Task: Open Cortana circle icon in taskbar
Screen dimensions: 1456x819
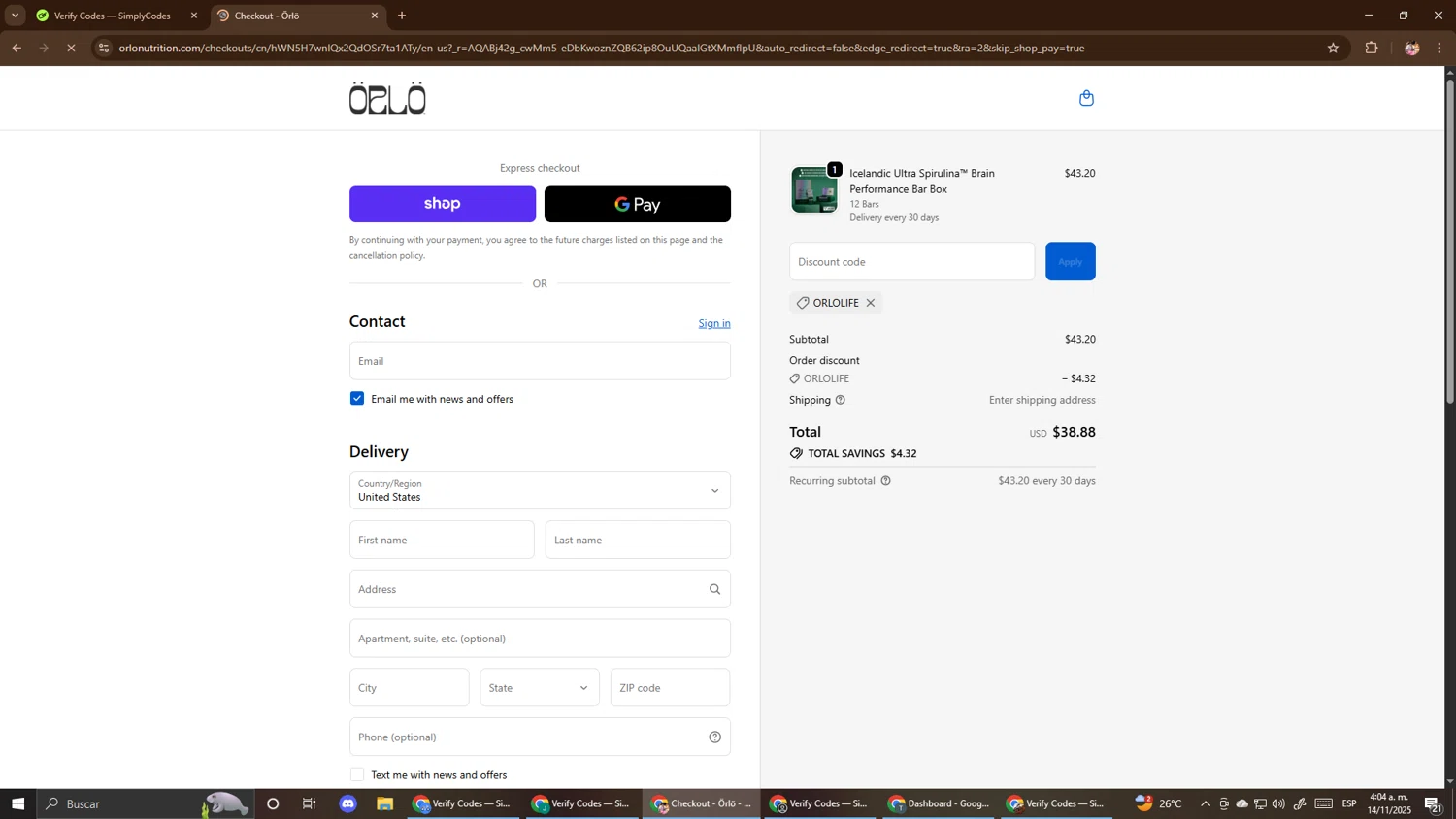Action: coord(273,803)
